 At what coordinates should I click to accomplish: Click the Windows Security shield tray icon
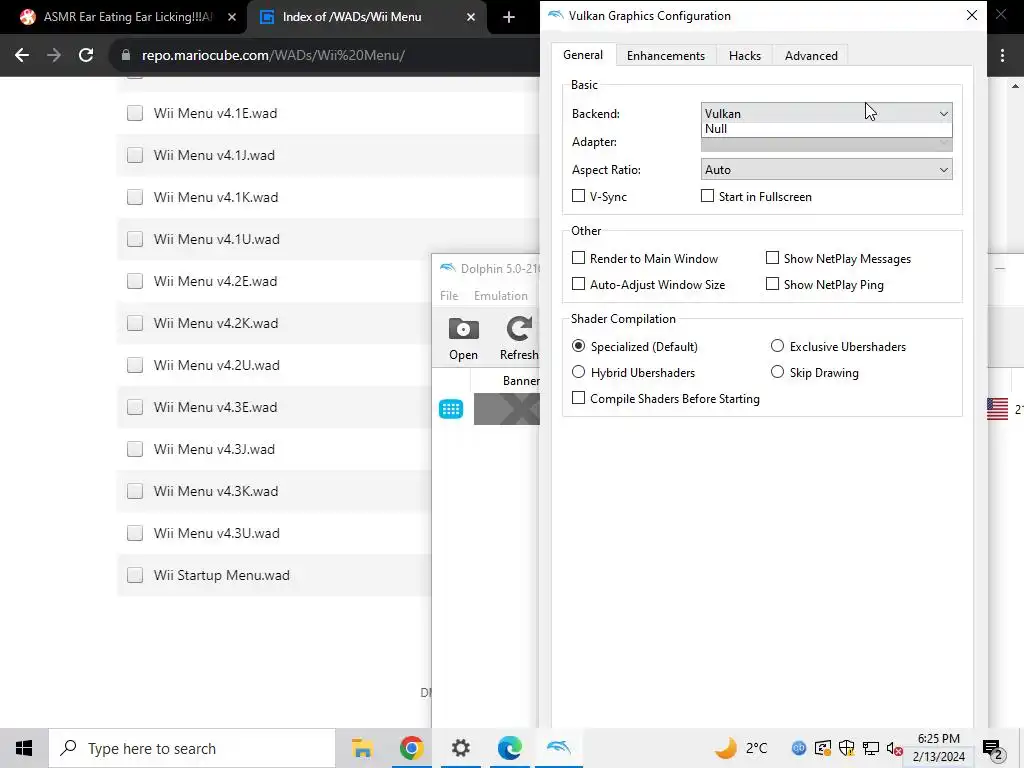[846, 748]
